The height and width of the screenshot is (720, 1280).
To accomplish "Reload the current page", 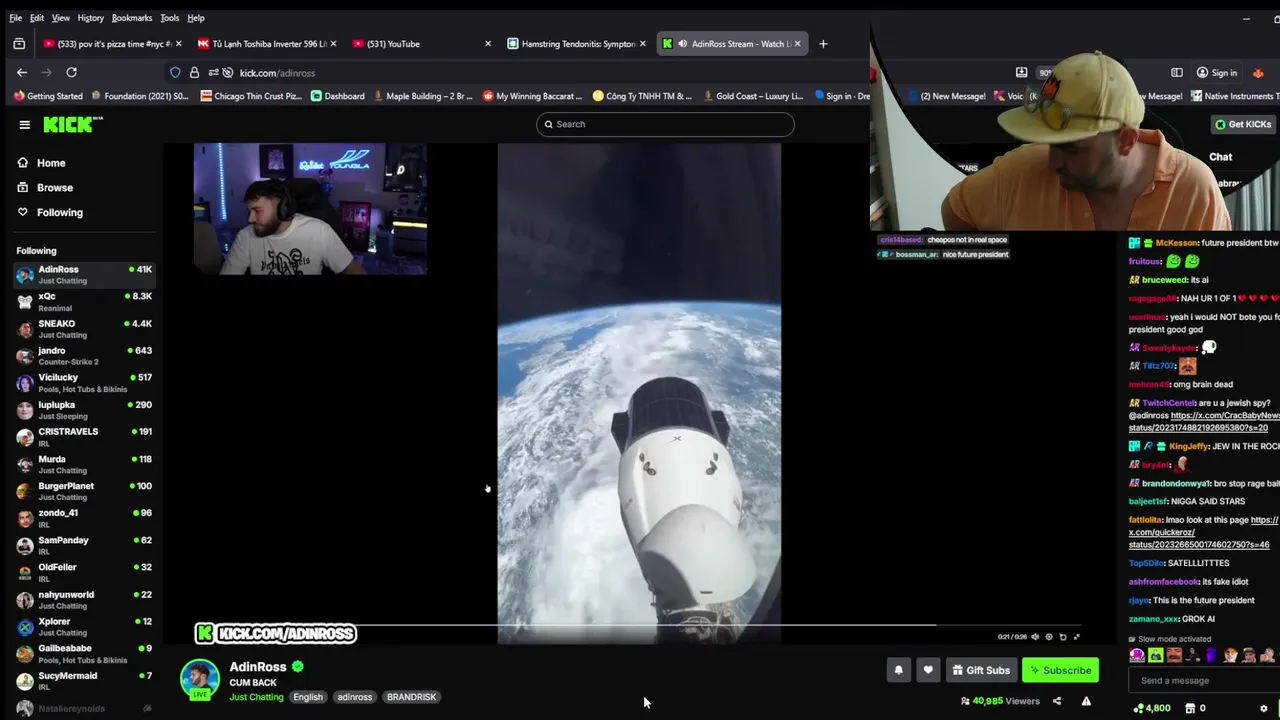I will tap(71, 72).
